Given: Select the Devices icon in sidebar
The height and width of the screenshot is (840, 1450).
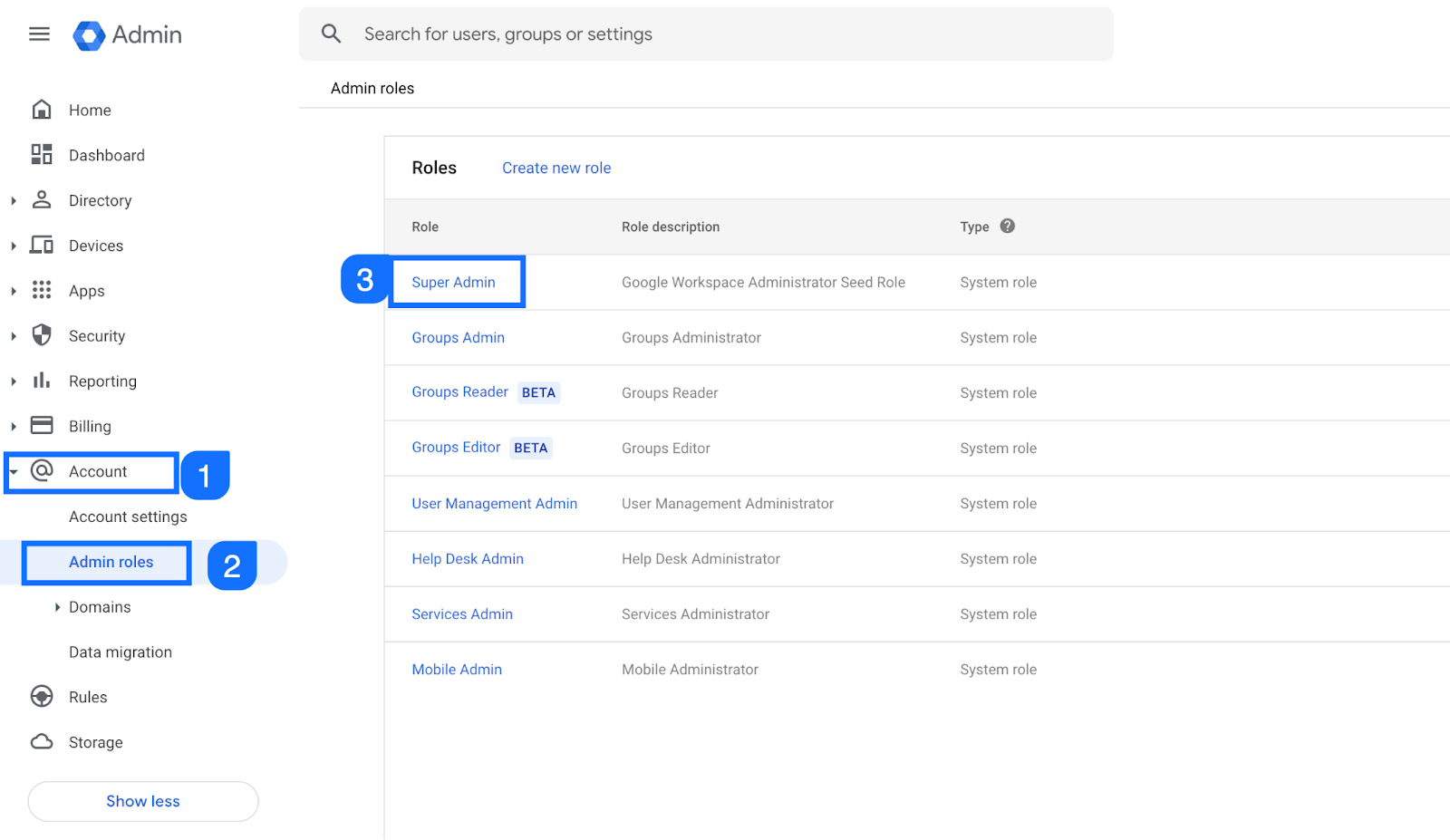Looking at the screenshot, I should pyautogui.click(x=42, y=245).
